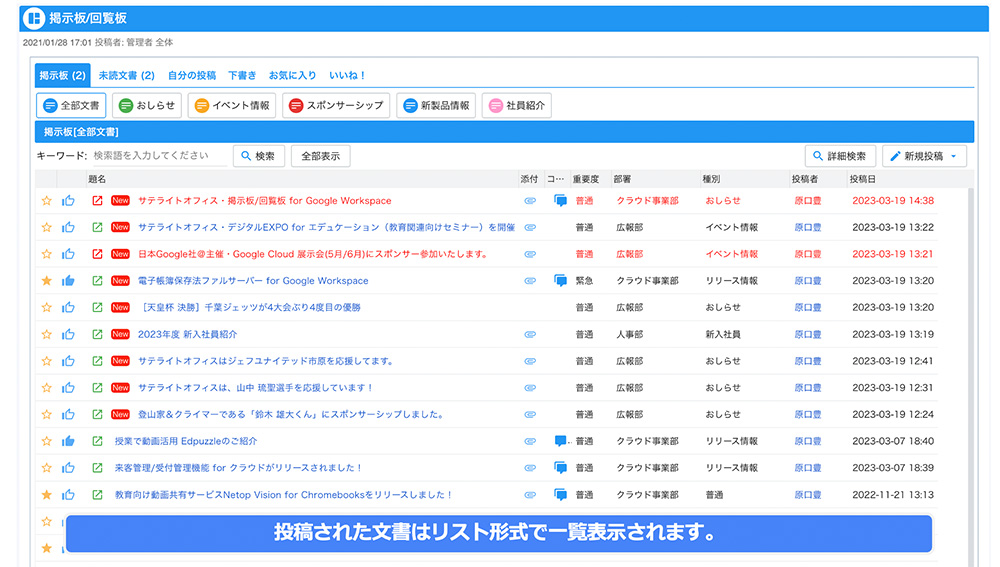Screen dimensions: 1000x567
Task: Open comment icon on Netop Vision row
Action: [x=561, y=494]
